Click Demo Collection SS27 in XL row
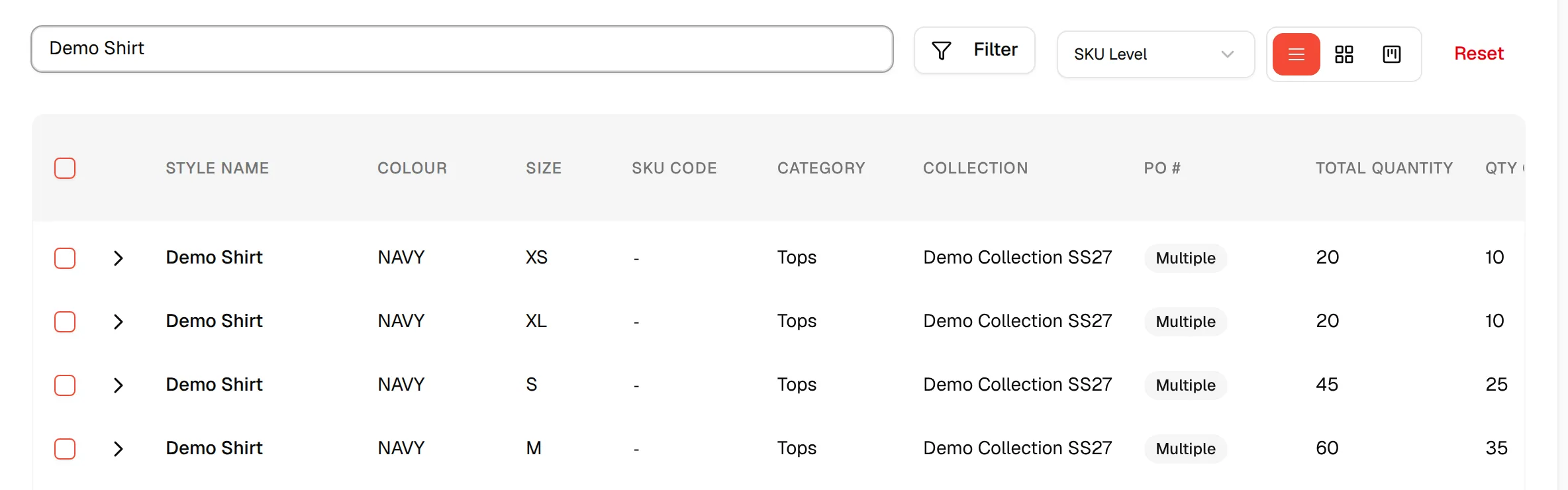The image size is (1568, 490). 1018,321
